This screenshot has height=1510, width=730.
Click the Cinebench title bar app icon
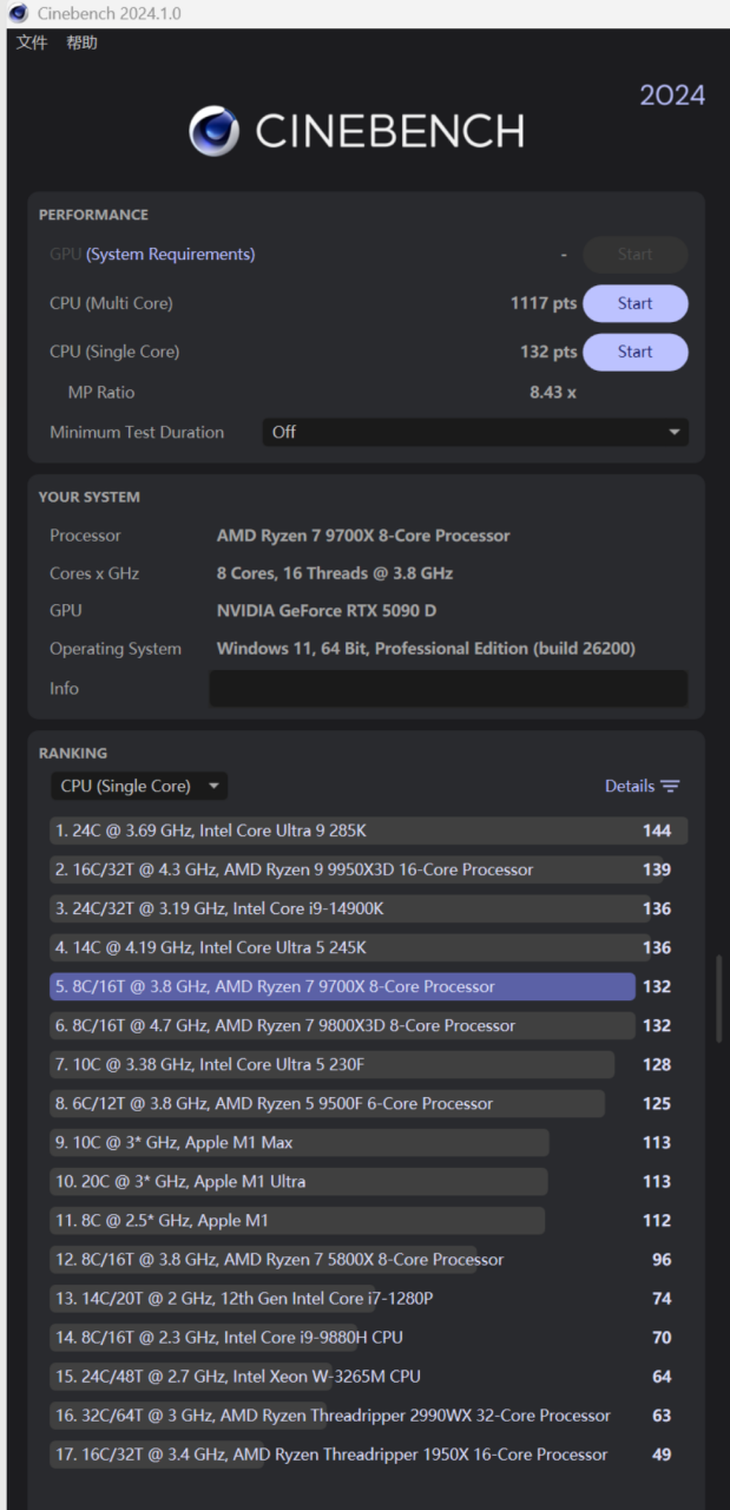[x=18, y=13]
